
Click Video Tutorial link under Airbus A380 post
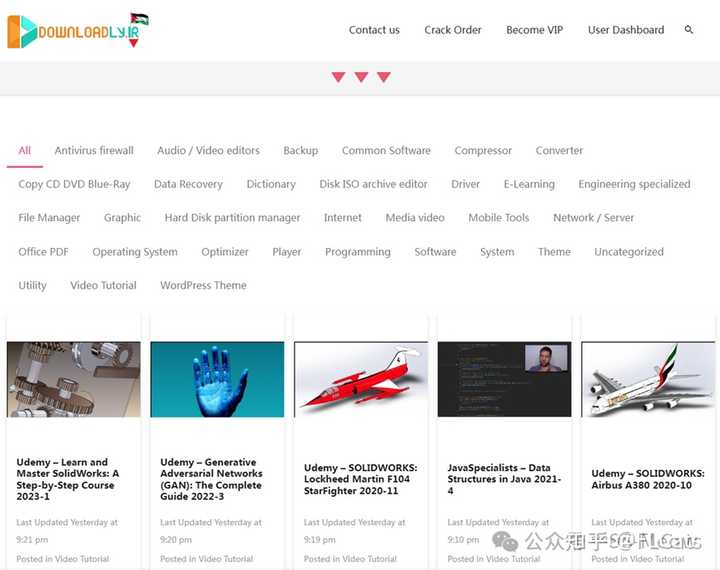(x=657, y=559)
